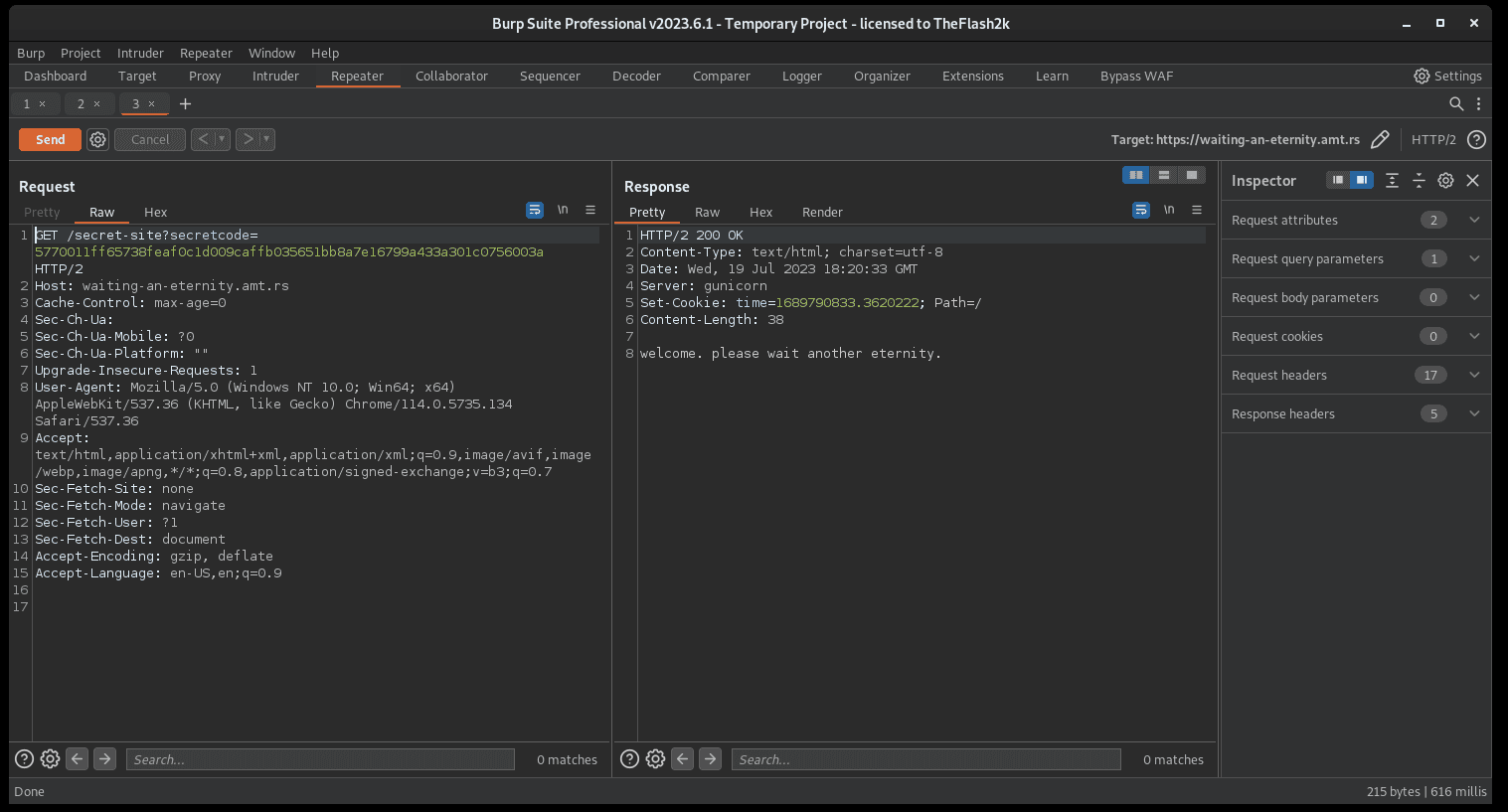
Task: Toggle line wrap in Request editor
Action: pos(535,210)
